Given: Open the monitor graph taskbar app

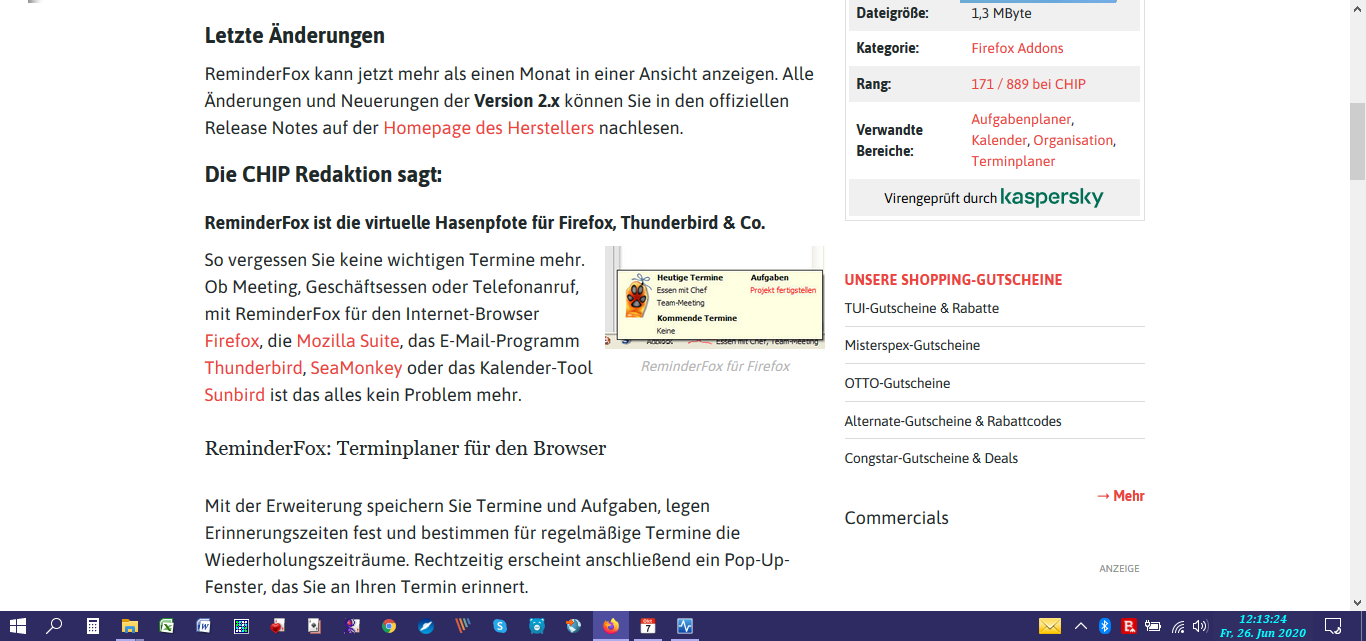Looking at the screenshot, I should 685,626.
